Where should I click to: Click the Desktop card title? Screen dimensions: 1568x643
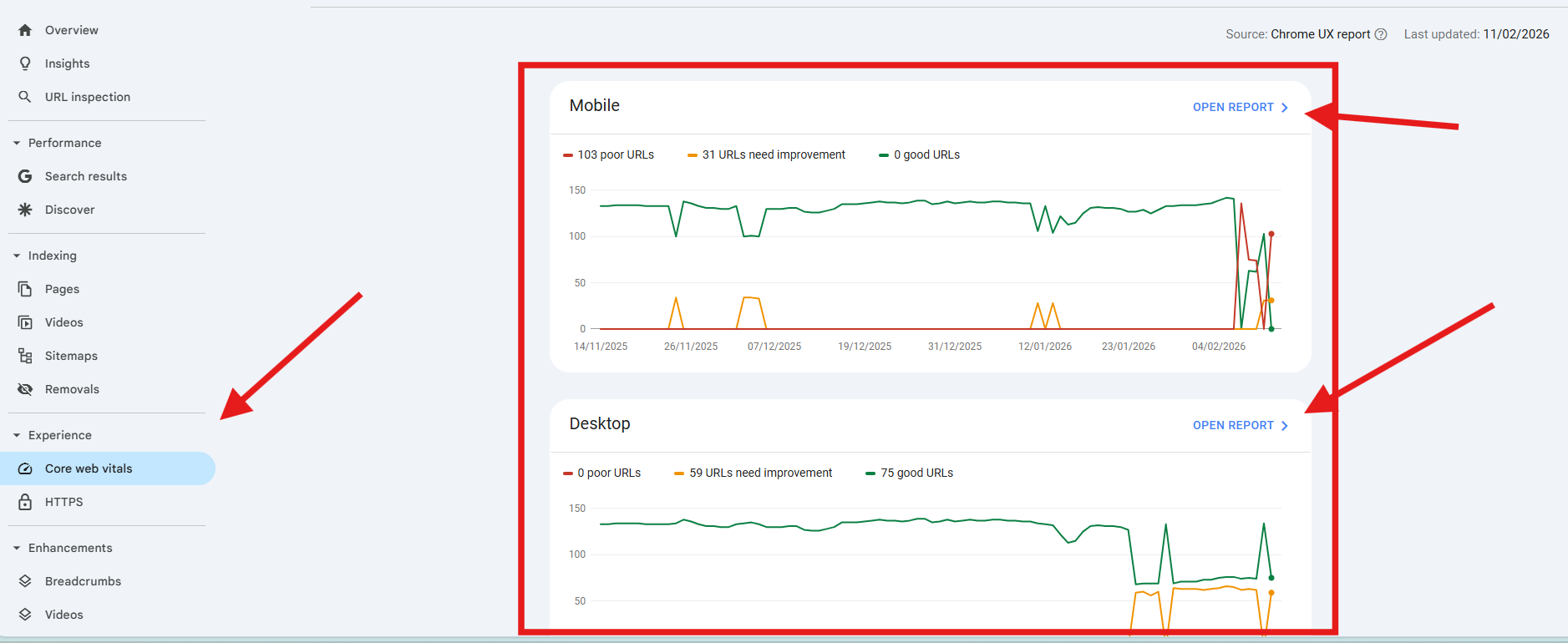click(600, 423)
